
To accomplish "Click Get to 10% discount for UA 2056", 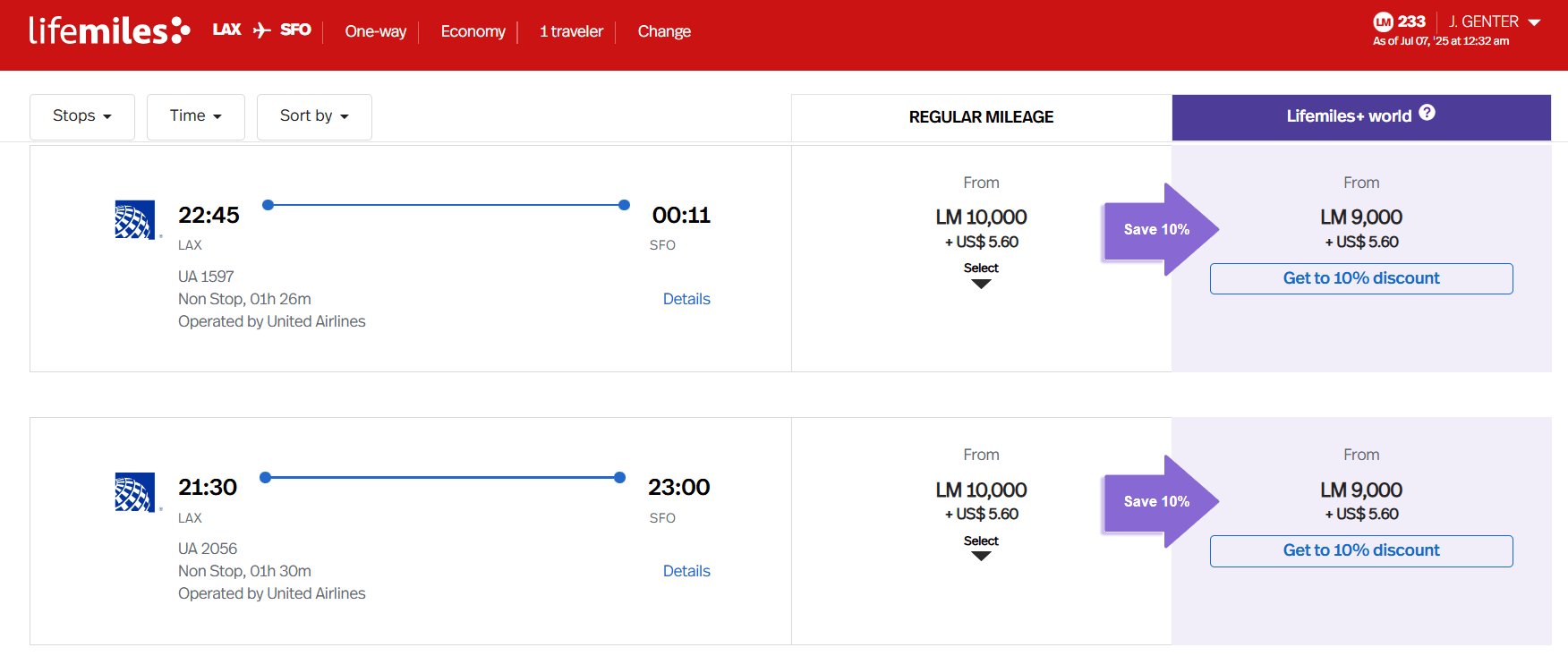I will click(x=1360, y=550).
